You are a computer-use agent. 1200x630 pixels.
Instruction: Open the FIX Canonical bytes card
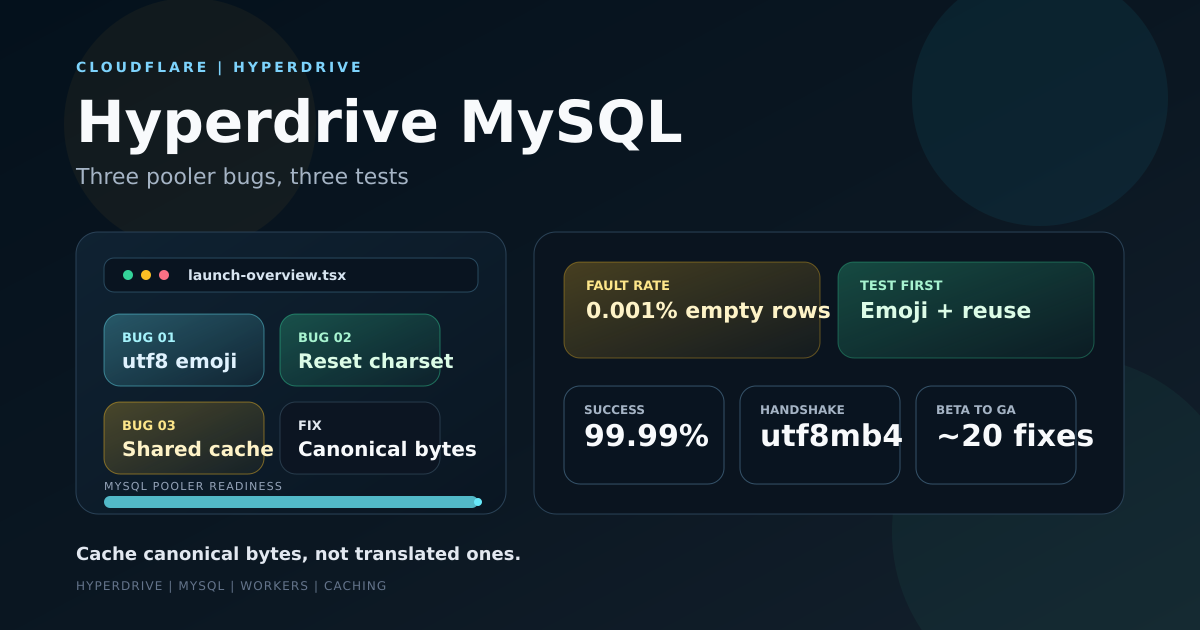point(360,438)
